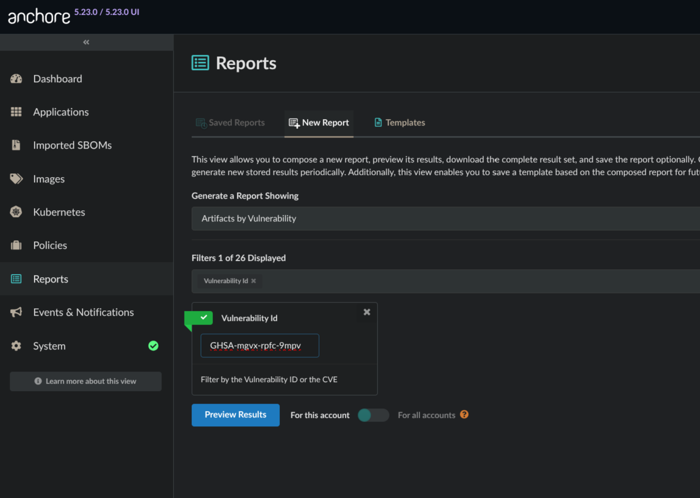The height and width of the screenshot is (498, 700).
Task: Open the Artifacts by Vulnerability dropdown
Action: click(x=445, y=218)
